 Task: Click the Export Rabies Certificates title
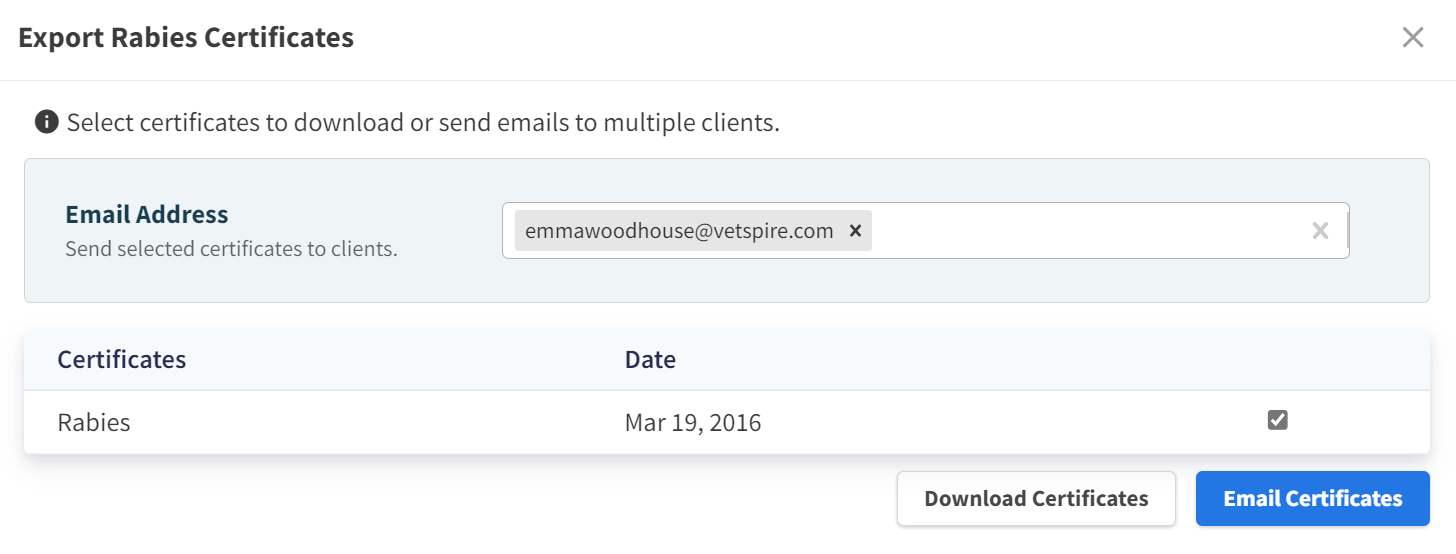[x=186, y=38]
